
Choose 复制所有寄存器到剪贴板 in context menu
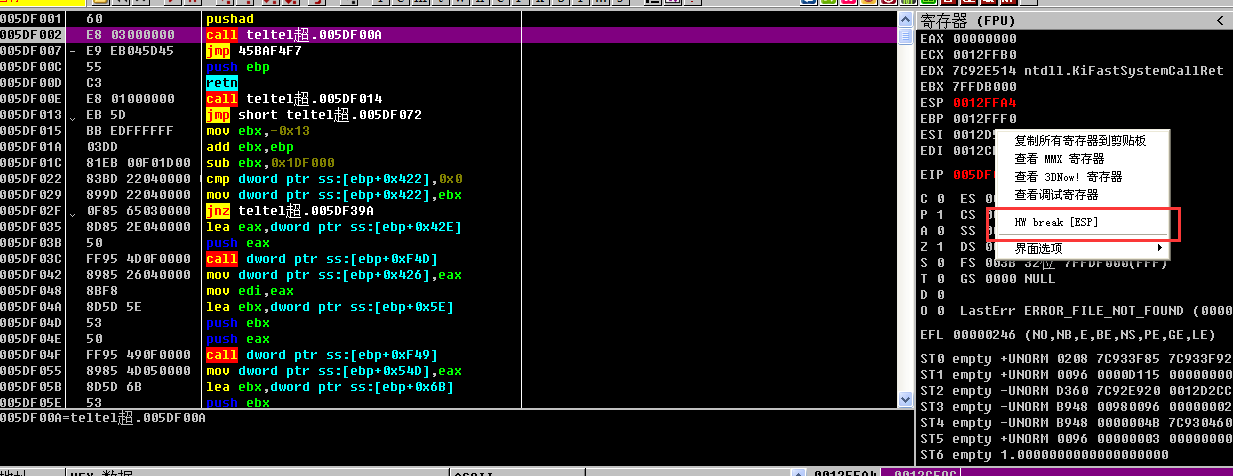tap(1079, 141)
